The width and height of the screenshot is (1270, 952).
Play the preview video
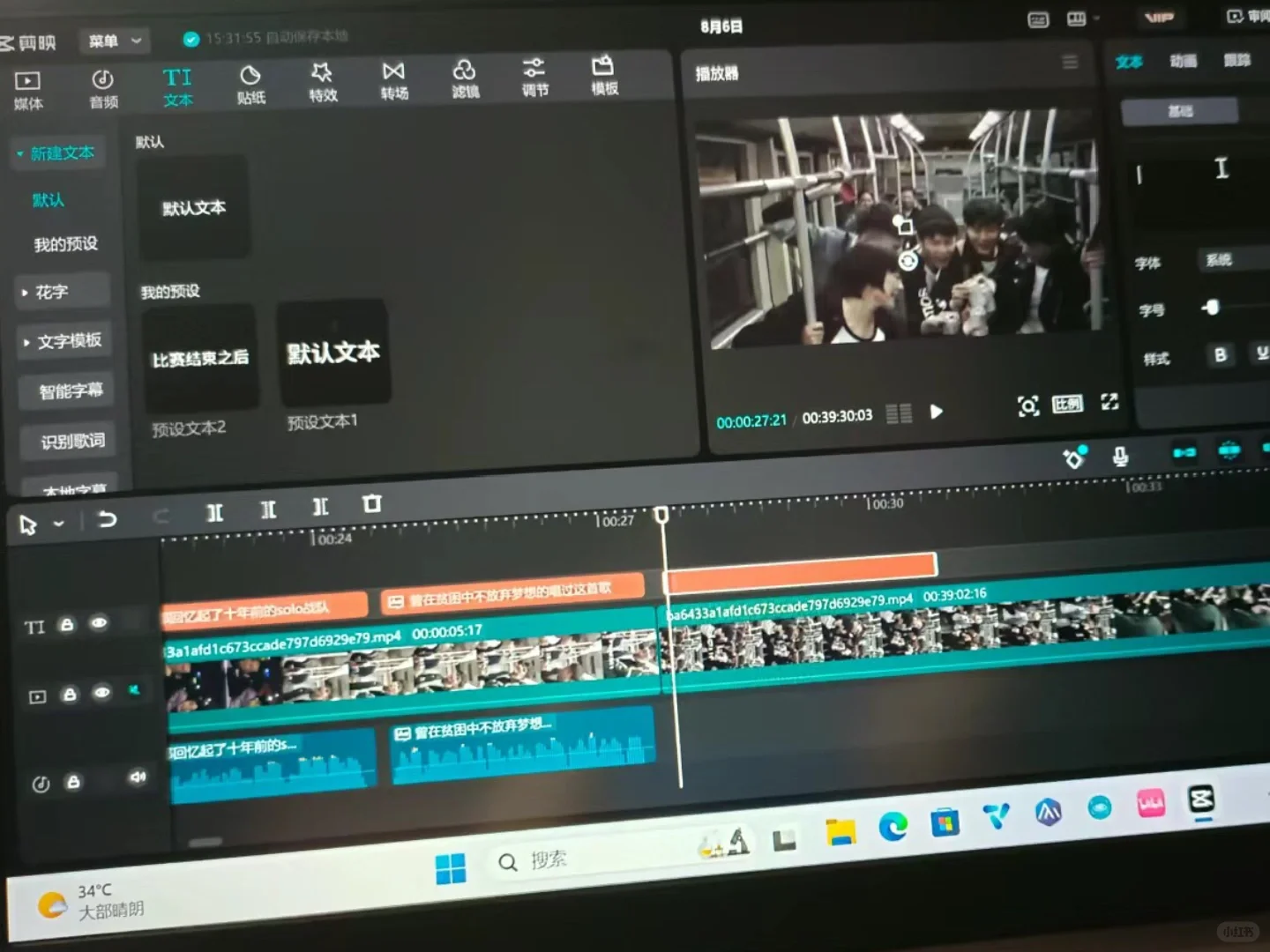pos(937,411)
